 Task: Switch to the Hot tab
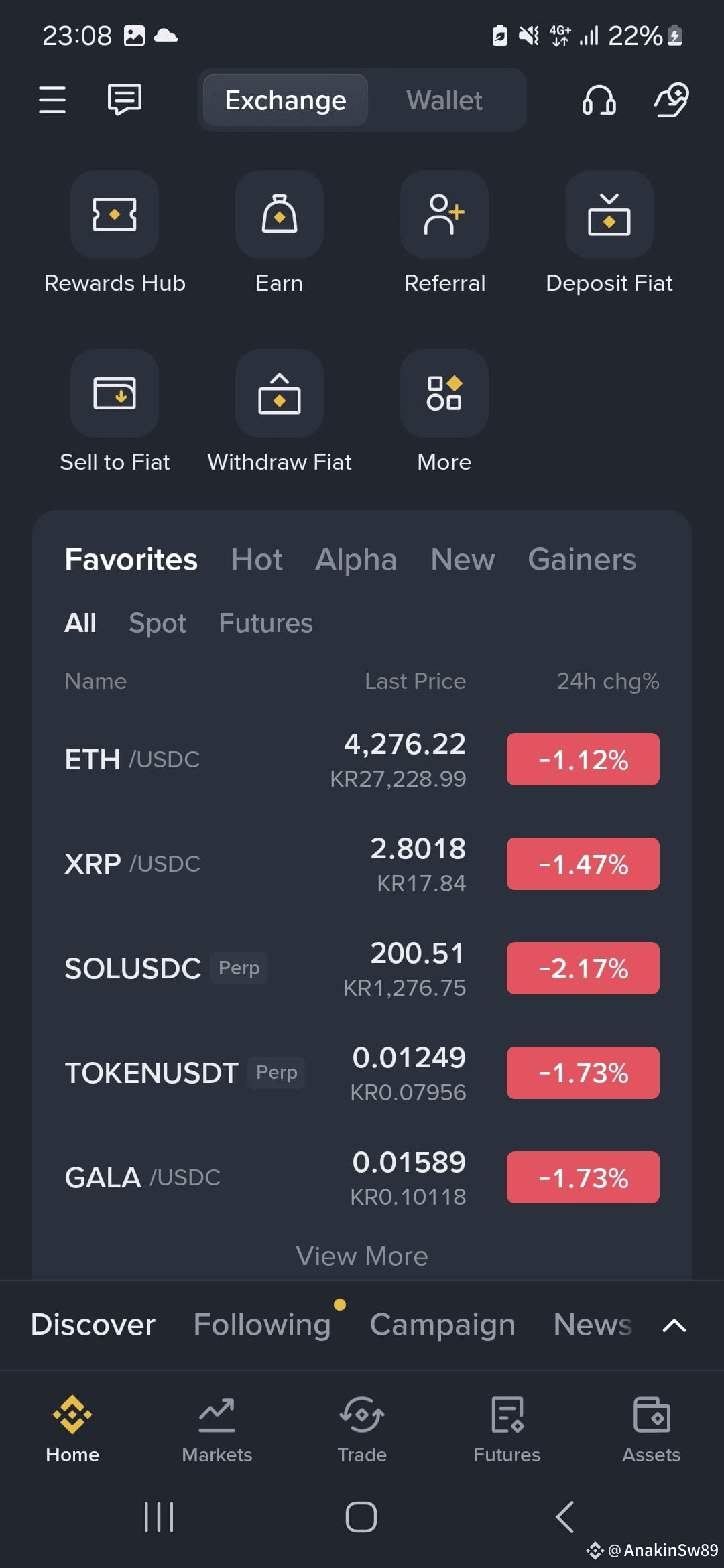(257, 560)
